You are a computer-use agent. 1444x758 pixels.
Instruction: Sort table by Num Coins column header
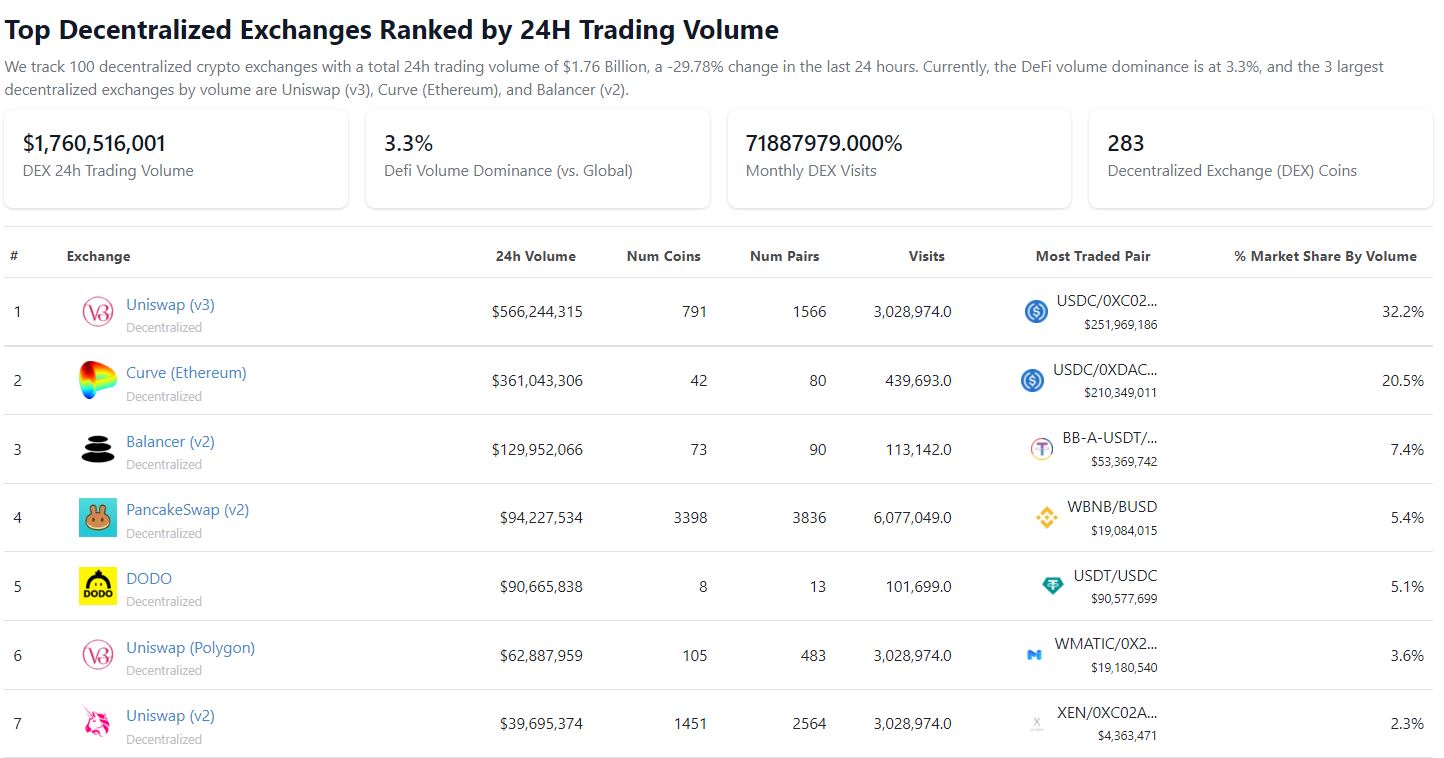click(x=664, y=256)
